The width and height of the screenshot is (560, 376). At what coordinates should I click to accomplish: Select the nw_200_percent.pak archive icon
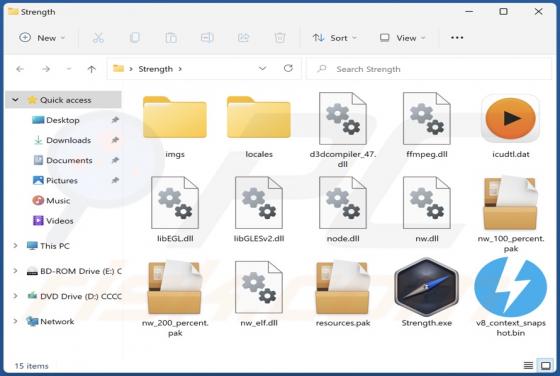coord(175,287)
